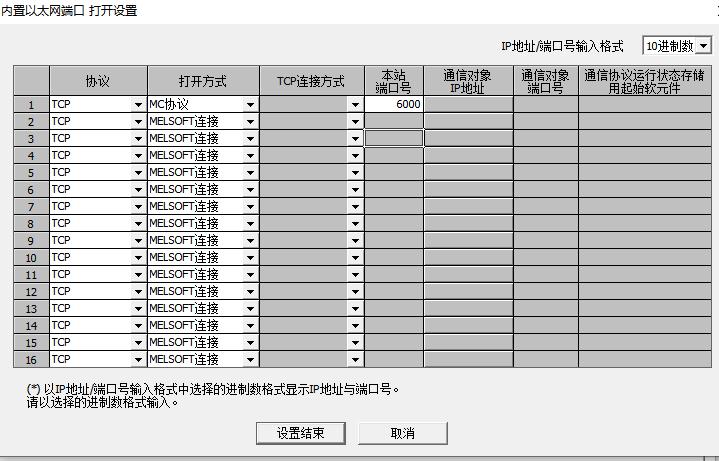Open row 2 打开方式 MELSOFT连接 dropdown
Screen dimensions: 719x461
tap(250, 121)
